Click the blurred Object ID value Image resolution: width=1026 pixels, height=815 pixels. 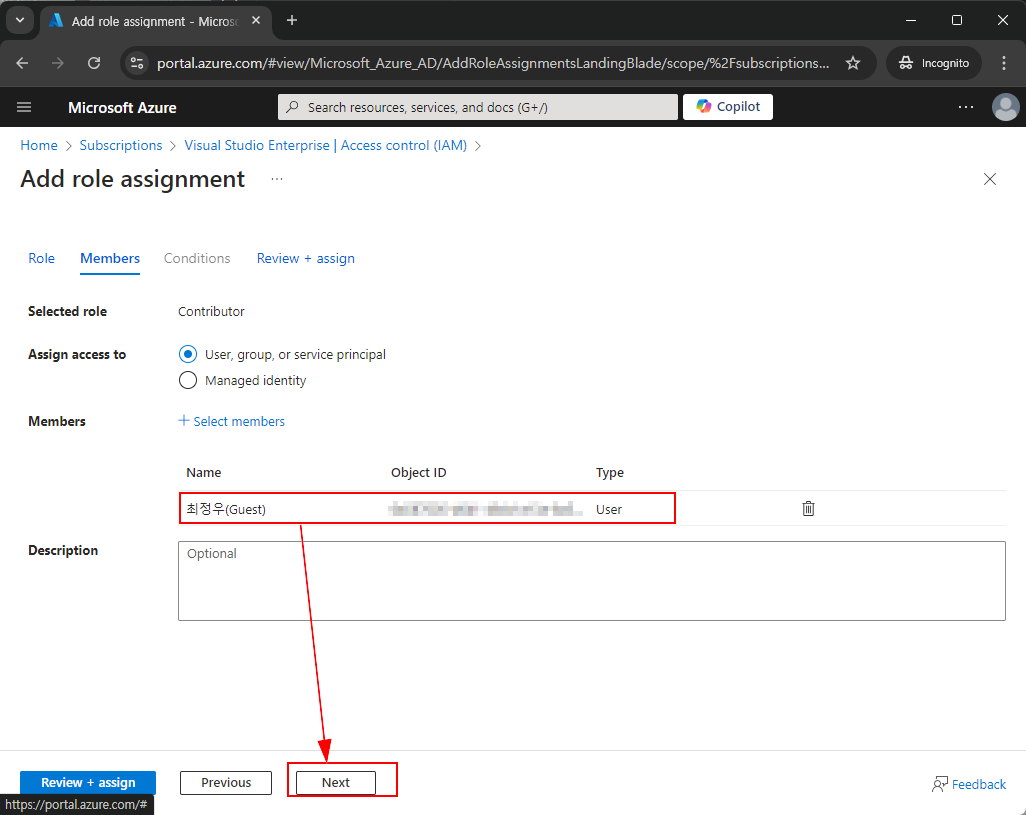[485, 509]
